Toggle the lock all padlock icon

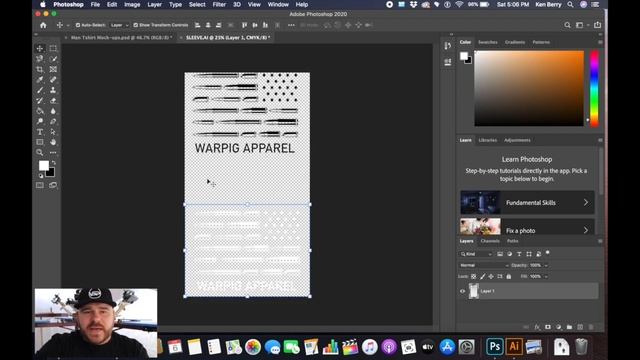point(509,277)
